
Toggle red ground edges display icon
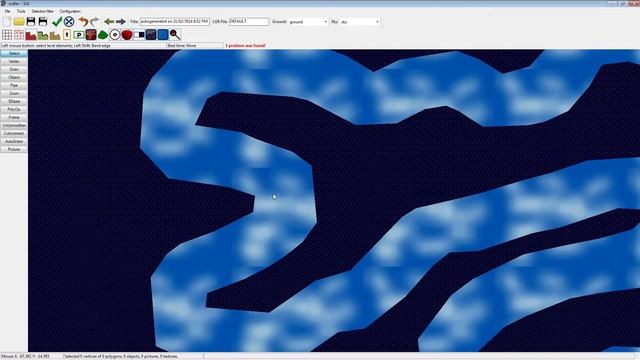31,35
